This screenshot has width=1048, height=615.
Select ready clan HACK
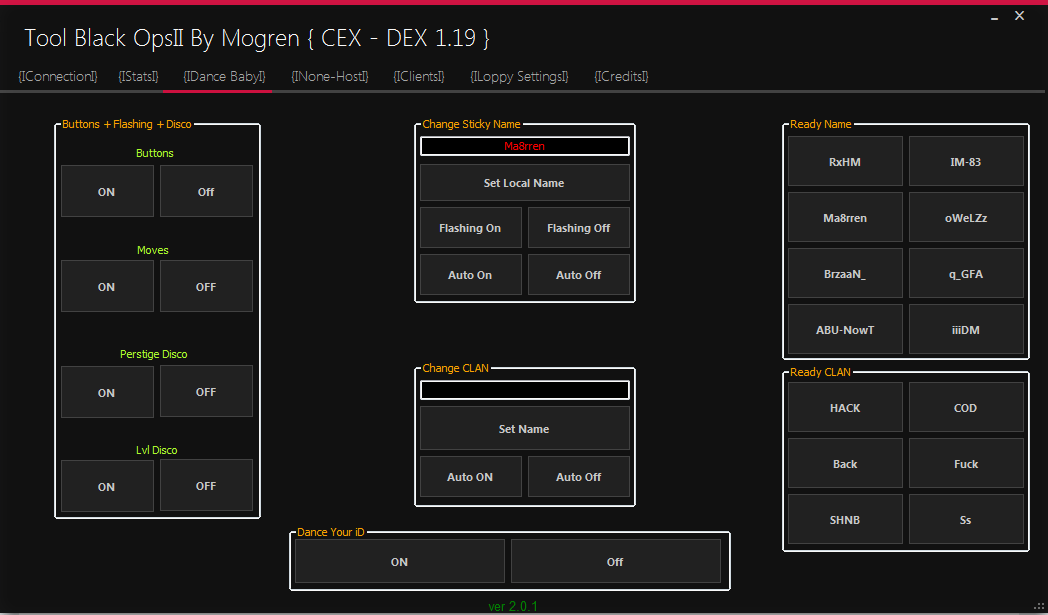(x=845, y=407)
